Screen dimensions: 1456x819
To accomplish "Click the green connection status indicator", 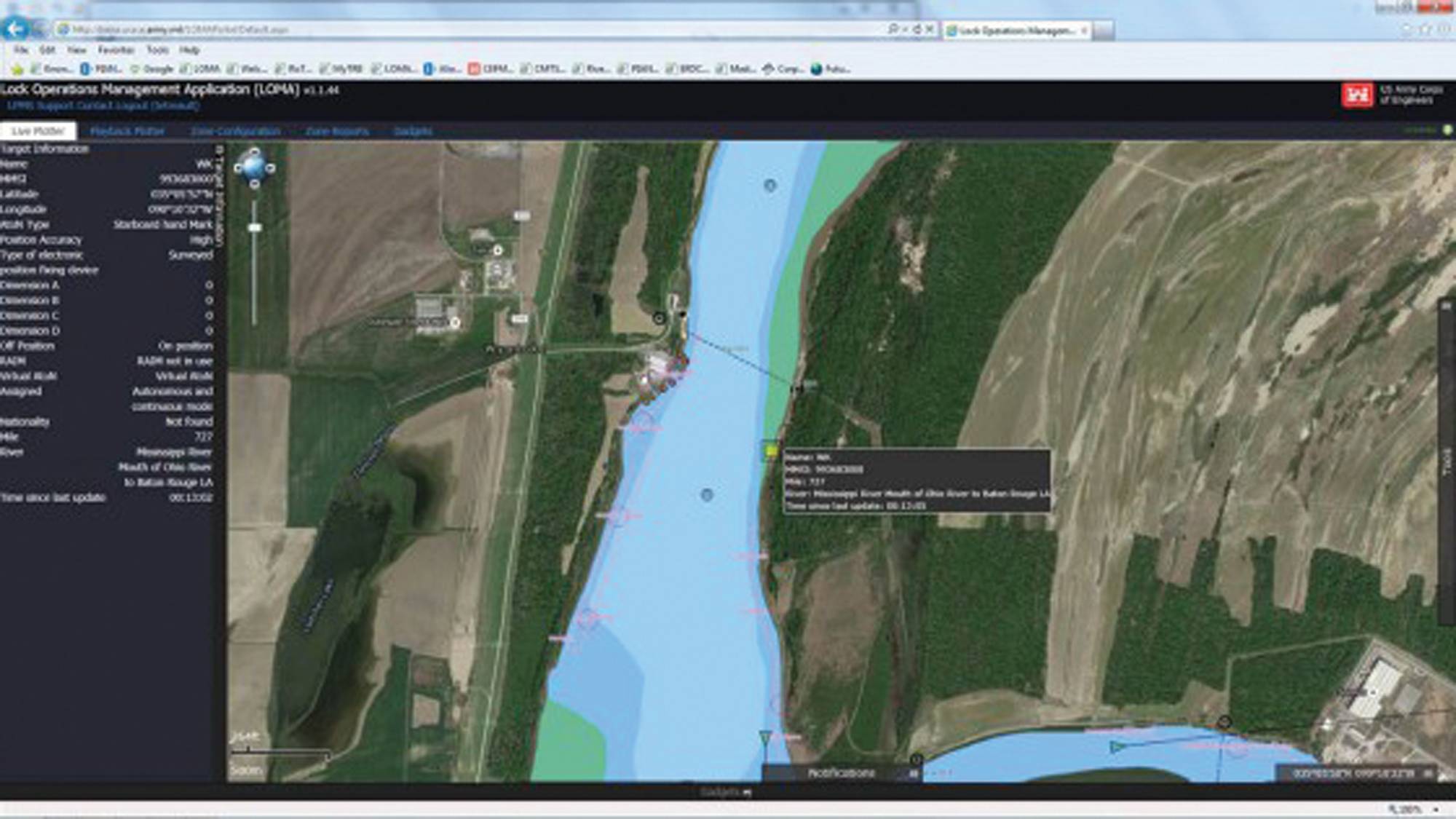I will pos(1447,130).
